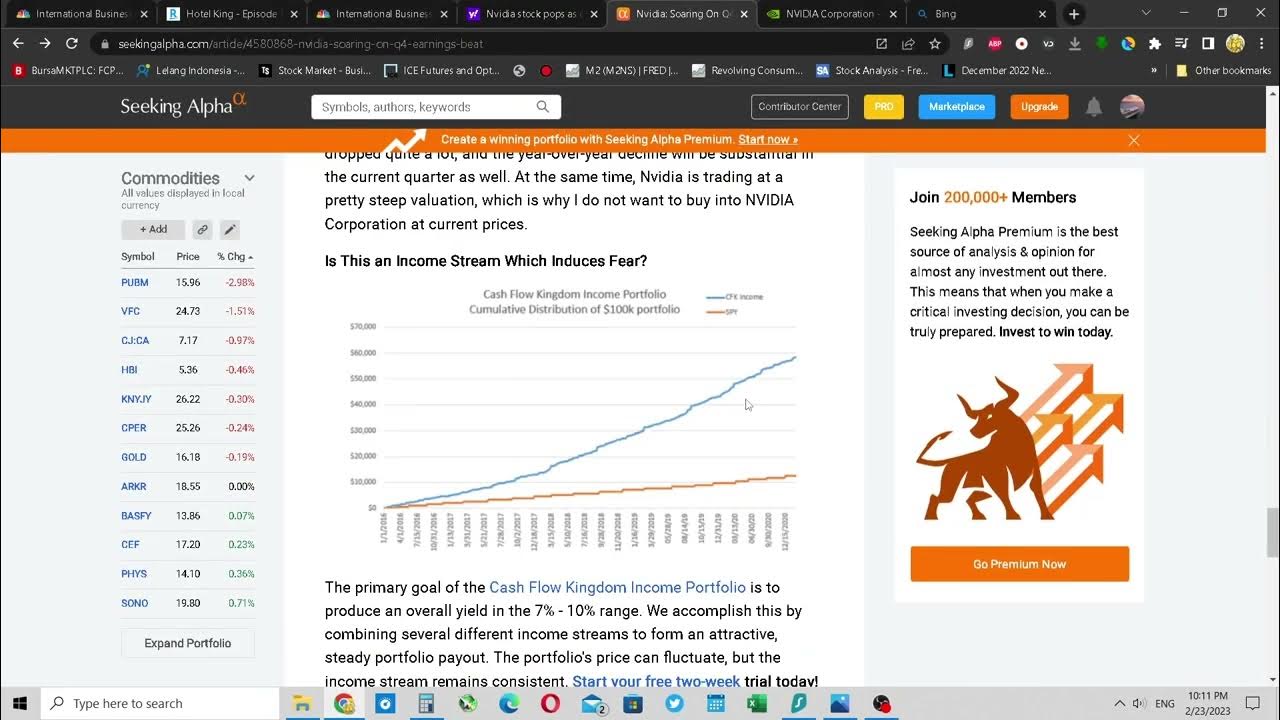Open the Chrome three-dot menu
Screen dimensions: 1280x720
[x=1261, y=44]
